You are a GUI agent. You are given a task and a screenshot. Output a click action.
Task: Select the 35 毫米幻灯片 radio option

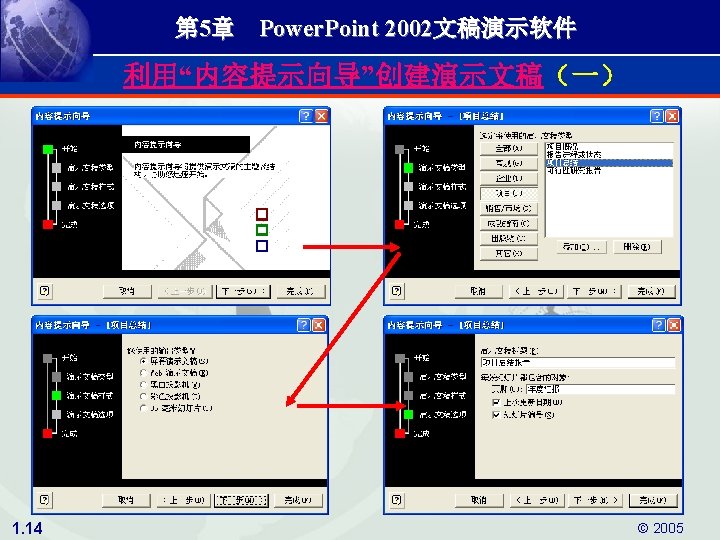pyautogui.click(x=143, y=408)
